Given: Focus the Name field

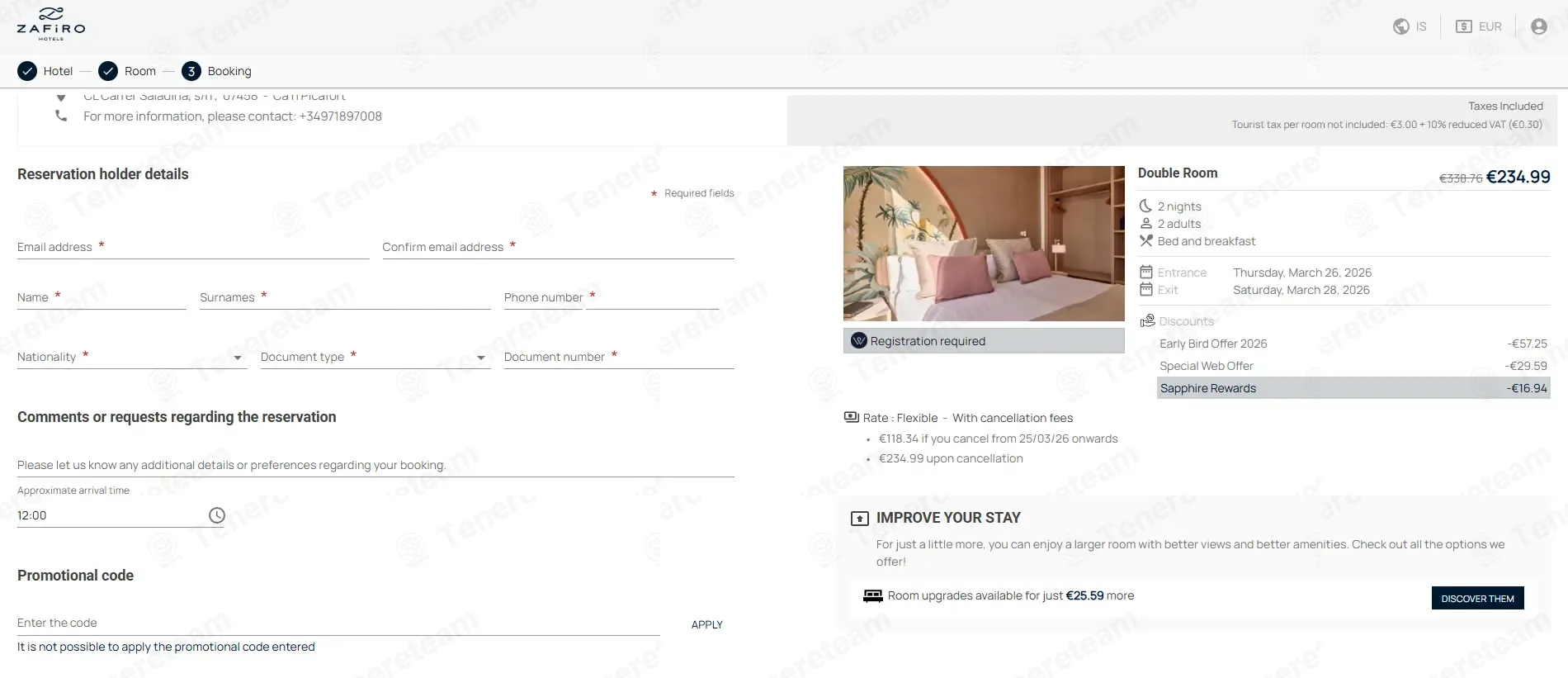Looking at the screenshot, I should click(x=102, y=297).
